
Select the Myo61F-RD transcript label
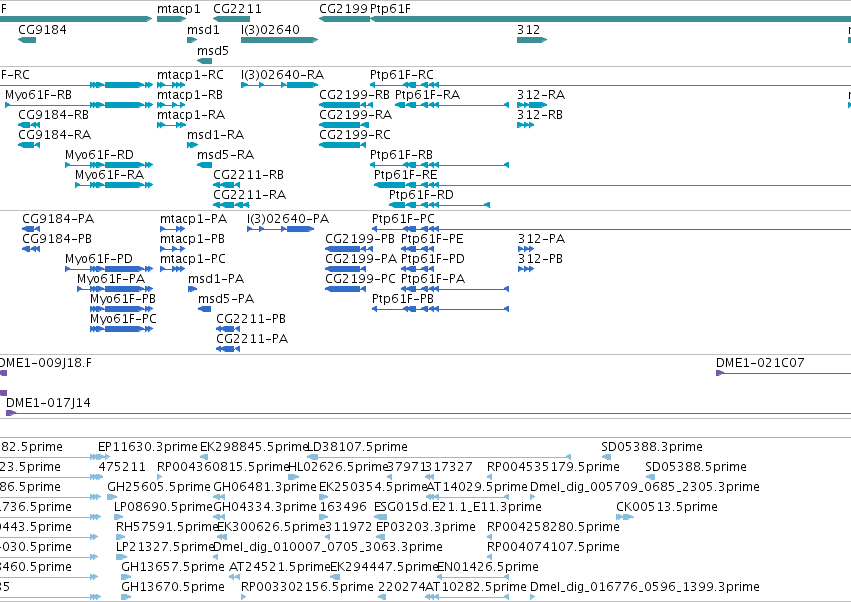click(99, 155)
